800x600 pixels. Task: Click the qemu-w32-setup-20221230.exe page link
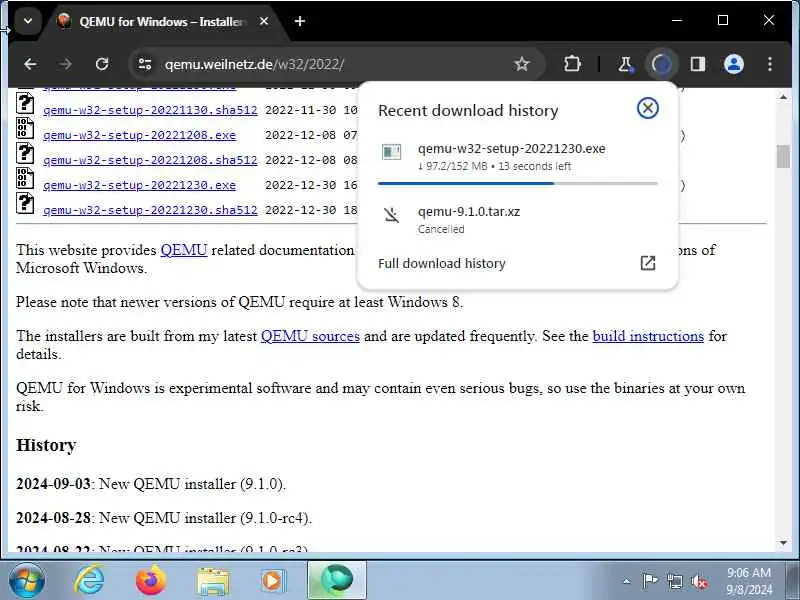[139, 185]
